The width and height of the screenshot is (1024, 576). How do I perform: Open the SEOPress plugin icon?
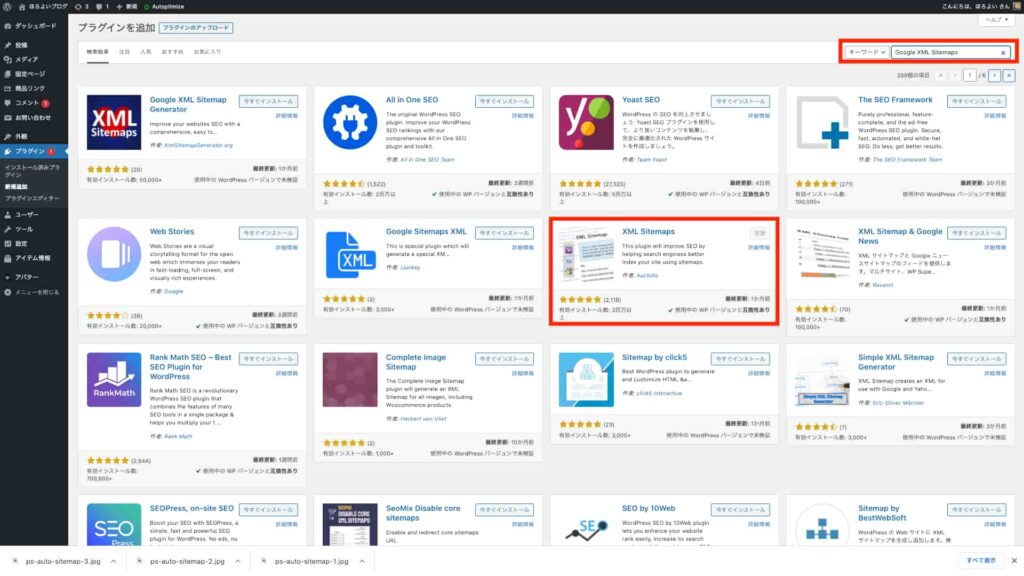(x=114, y=524)
